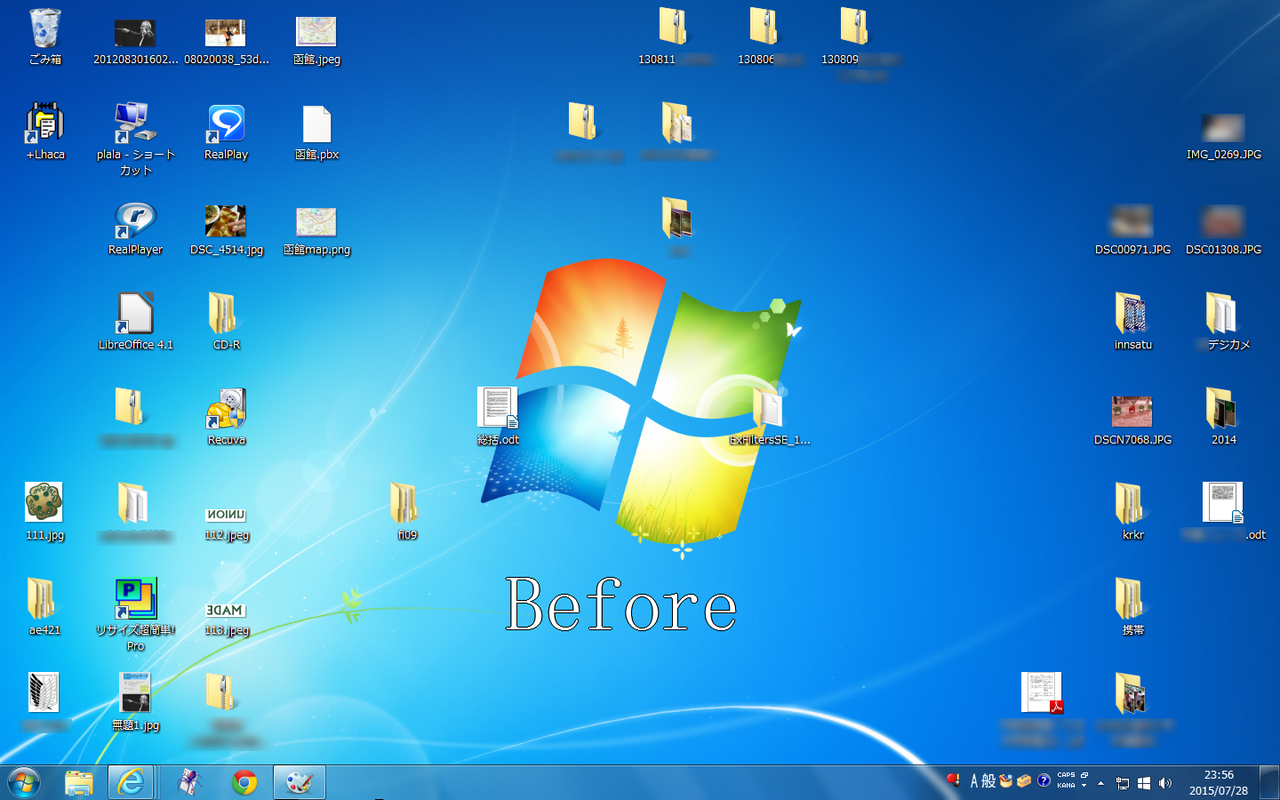Select the DSC00971.JPG file
The width and height of the screenshot is (1280, 800).
pyautogui.click(x=1131, y=221)
